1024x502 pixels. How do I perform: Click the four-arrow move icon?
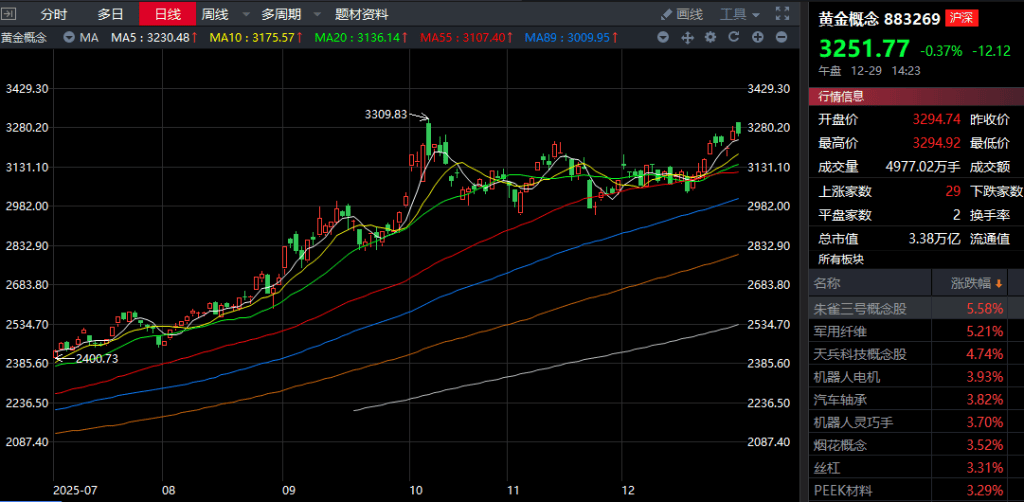(x=687, y=37)
